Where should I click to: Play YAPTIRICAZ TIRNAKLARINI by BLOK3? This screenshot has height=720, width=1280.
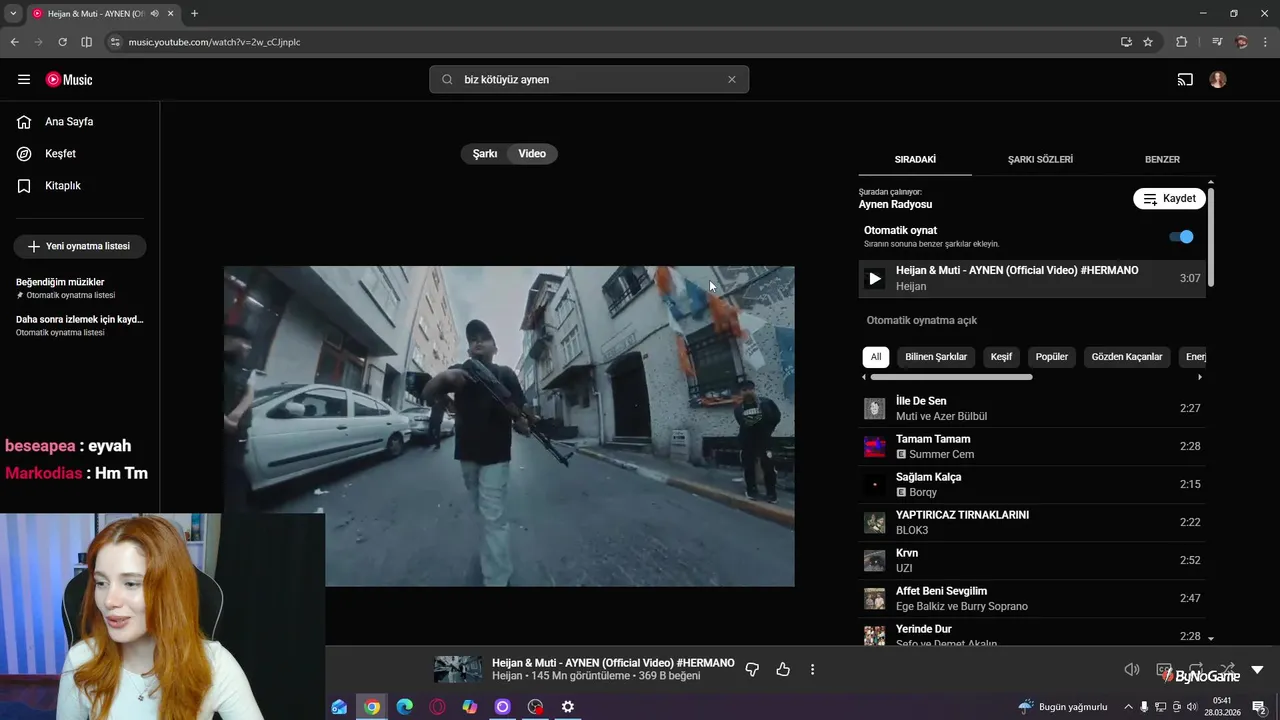pyautogui.click(x=1032, y=522)
